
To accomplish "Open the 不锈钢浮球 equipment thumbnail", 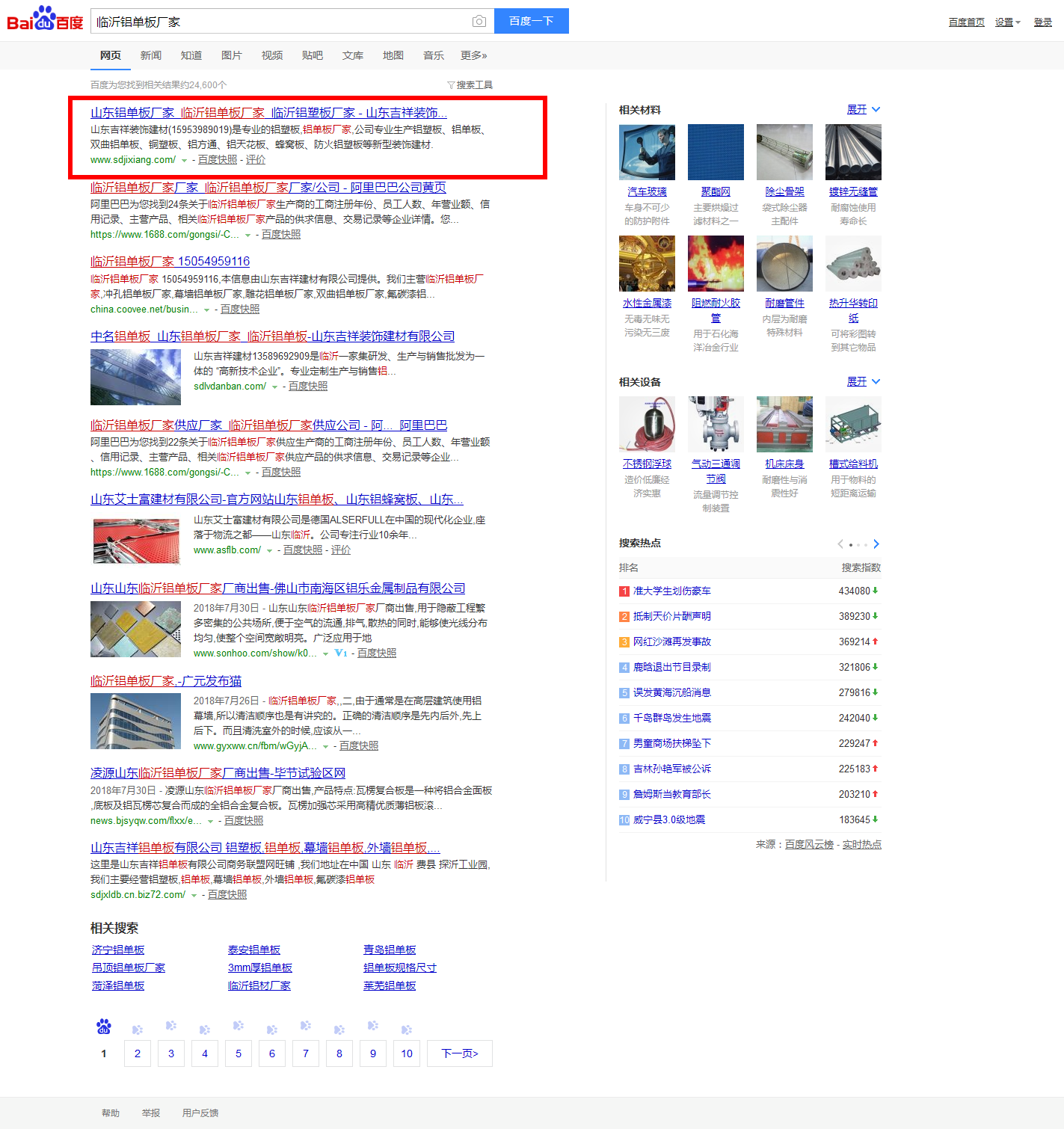I will [647, 424].
